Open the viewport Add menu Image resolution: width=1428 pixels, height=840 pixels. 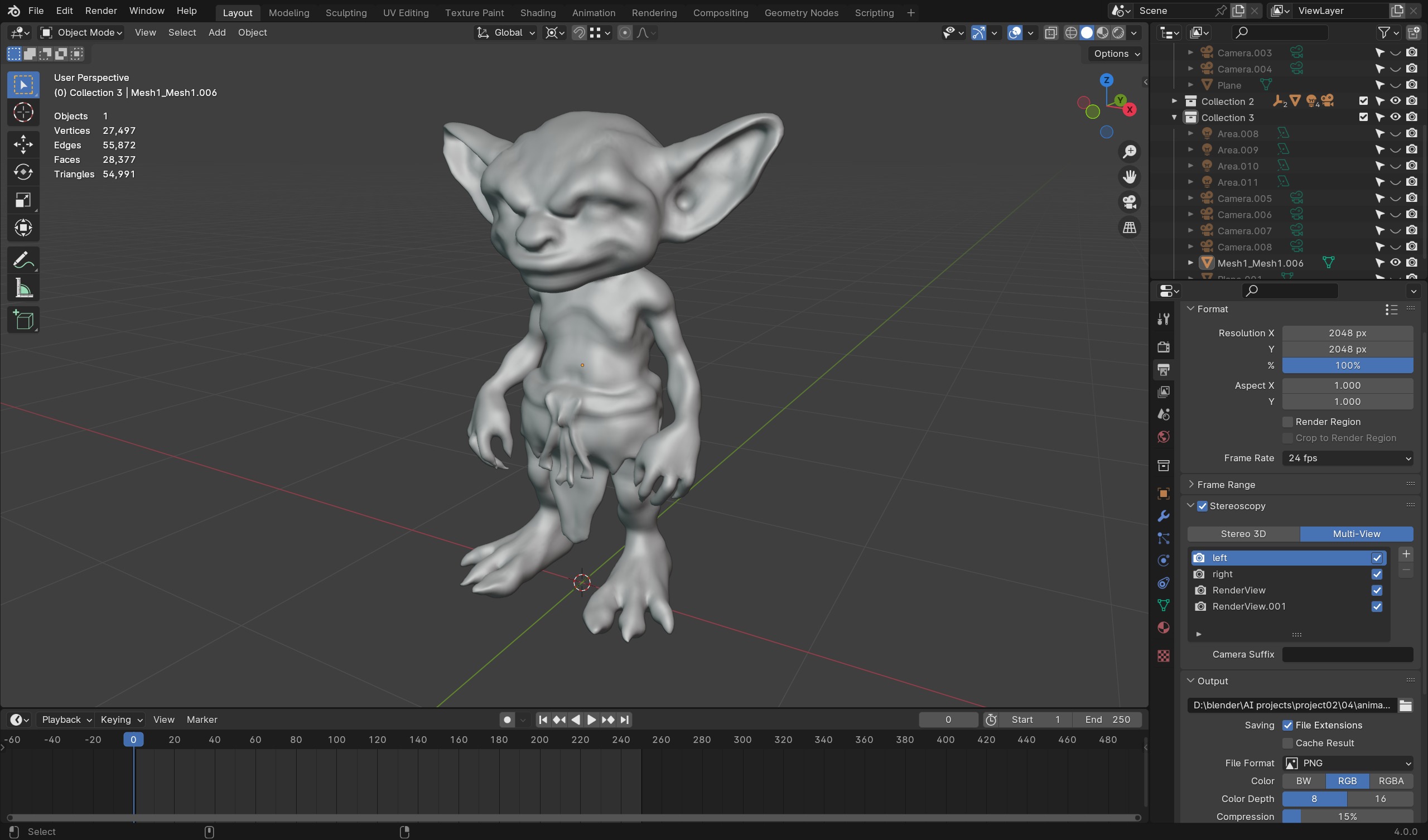pos(217,33)
